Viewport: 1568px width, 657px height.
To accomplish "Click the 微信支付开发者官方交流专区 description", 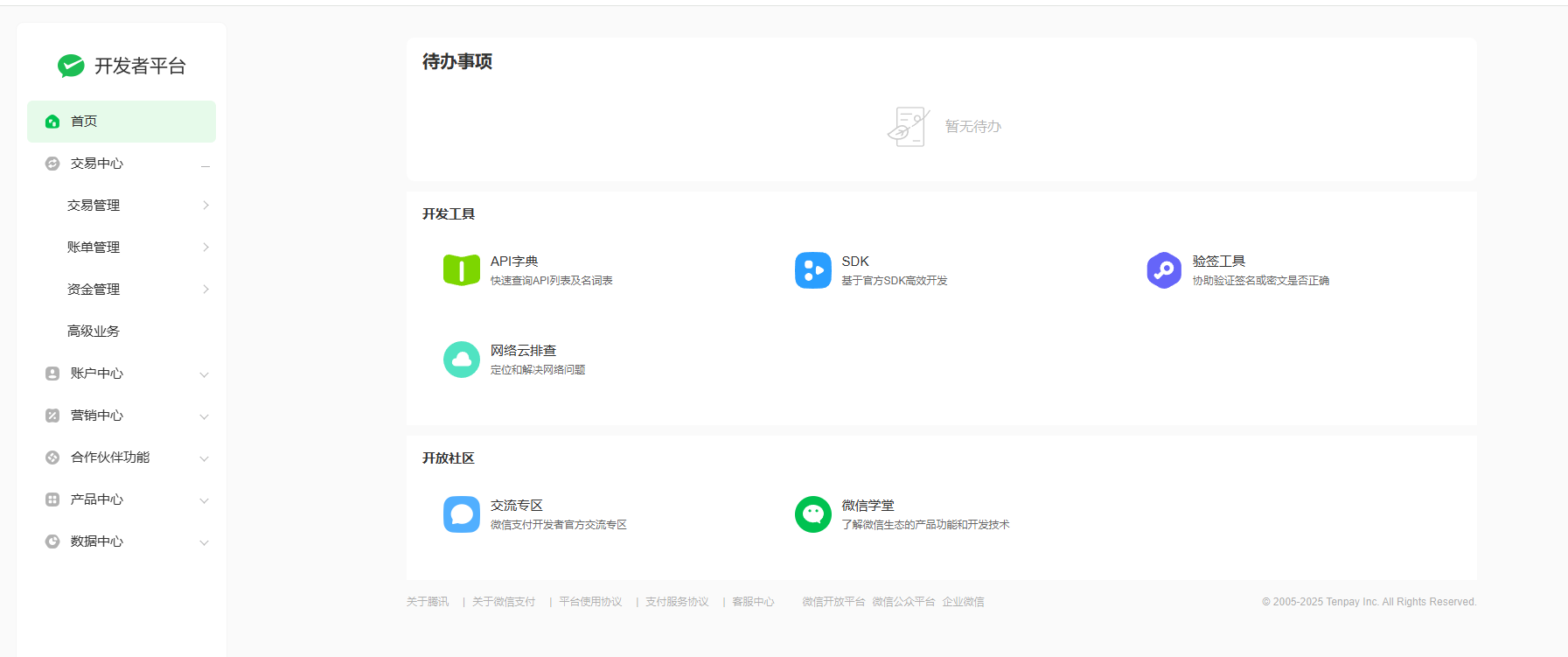I will point(559,525).
